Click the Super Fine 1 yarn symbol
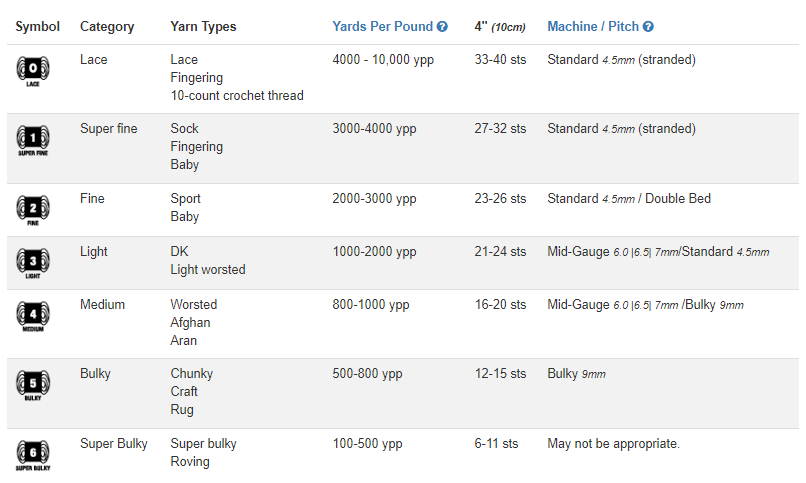Viewport: 806px width, 483px height. (x=33, y=140)
